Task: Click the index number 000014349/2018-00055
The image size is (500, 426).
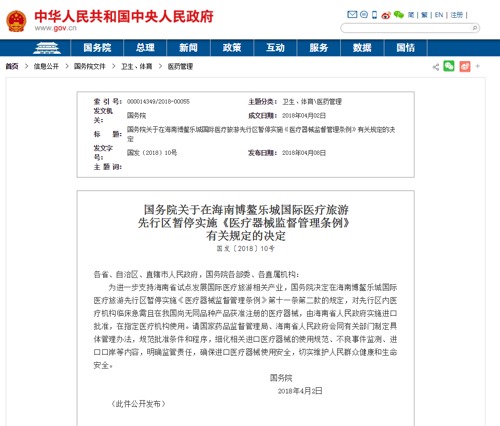Action: 158,102
